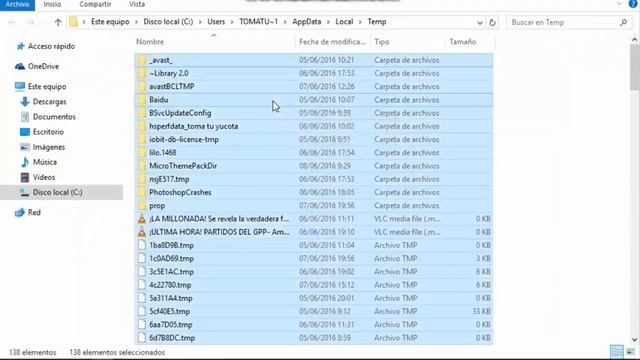The width and height of the screenshot is (640, 360).
Task: Click the prop folder icon
Action: [142, 206]
